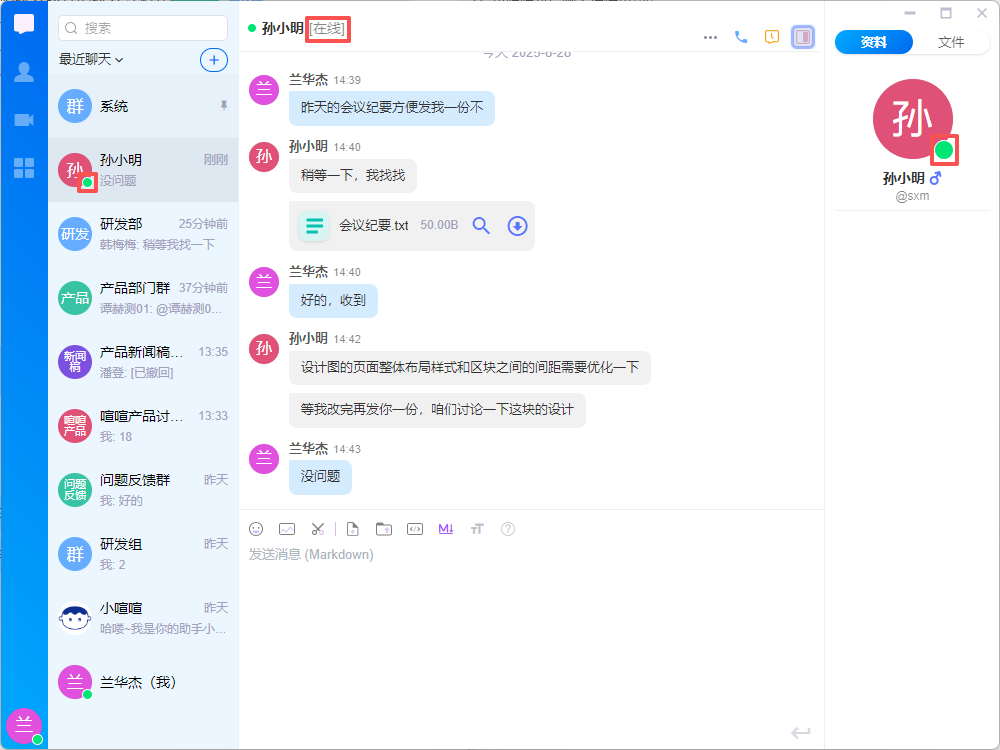Screen dimensions: 1000x750
Task: Select the 资料 tab
Action: click(874, 42)
